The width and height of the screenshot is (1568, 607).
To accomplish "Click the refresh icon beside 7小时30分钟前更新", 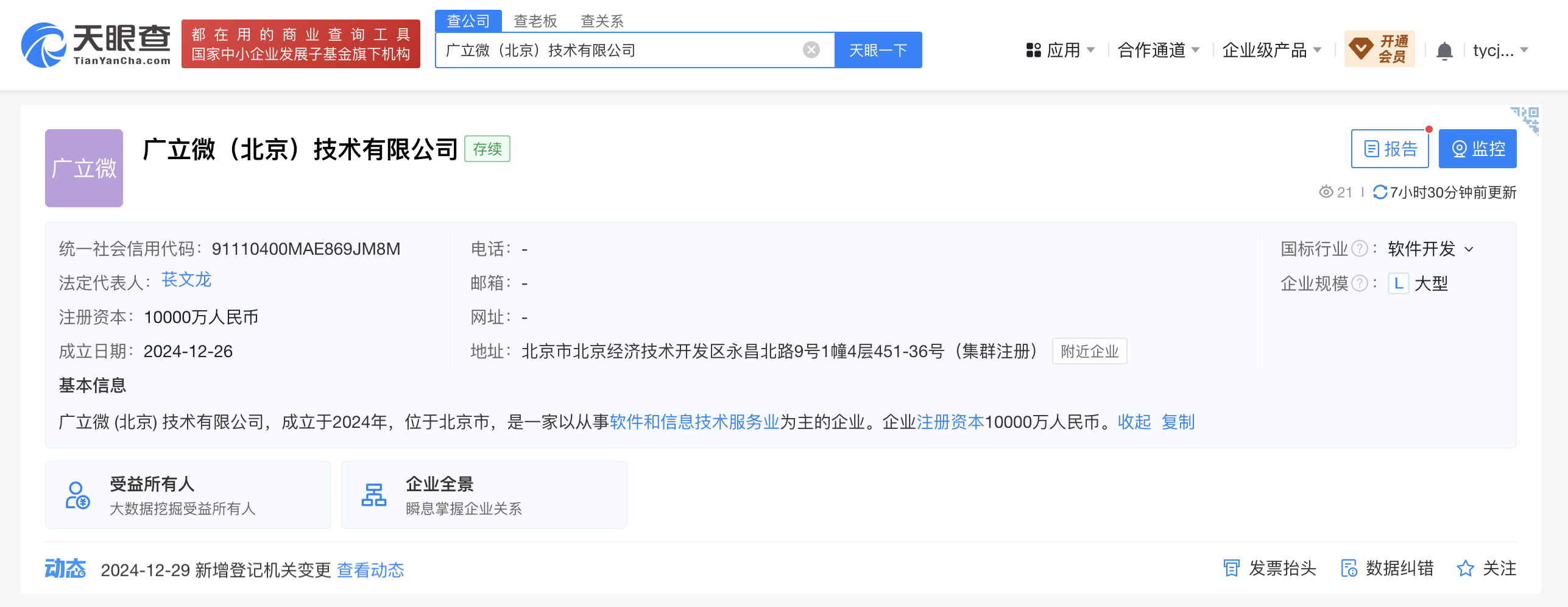I will tap(1380, 193).
